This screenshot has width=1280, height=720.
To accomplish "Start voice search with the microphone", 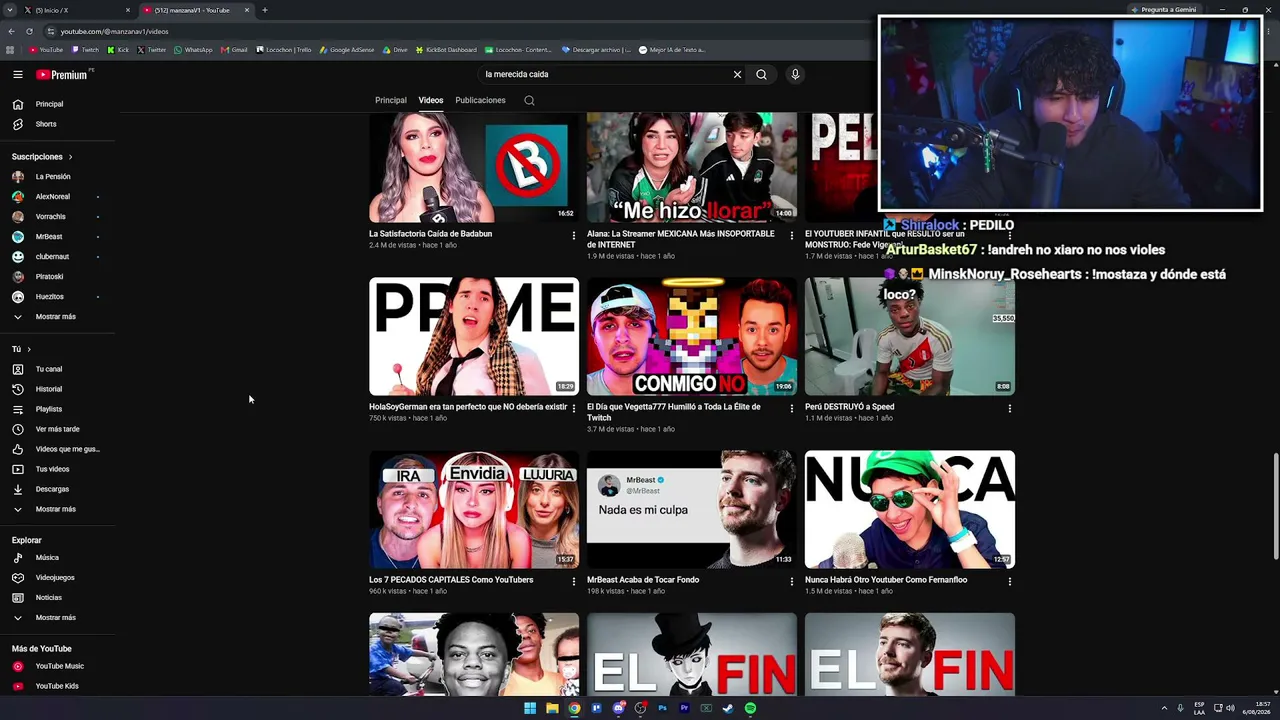I will 795,74.
